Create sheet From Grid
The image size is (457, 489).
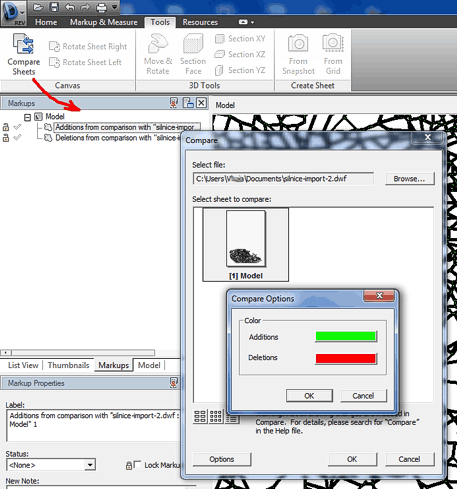pyautogui.click(x=333, y=54)
